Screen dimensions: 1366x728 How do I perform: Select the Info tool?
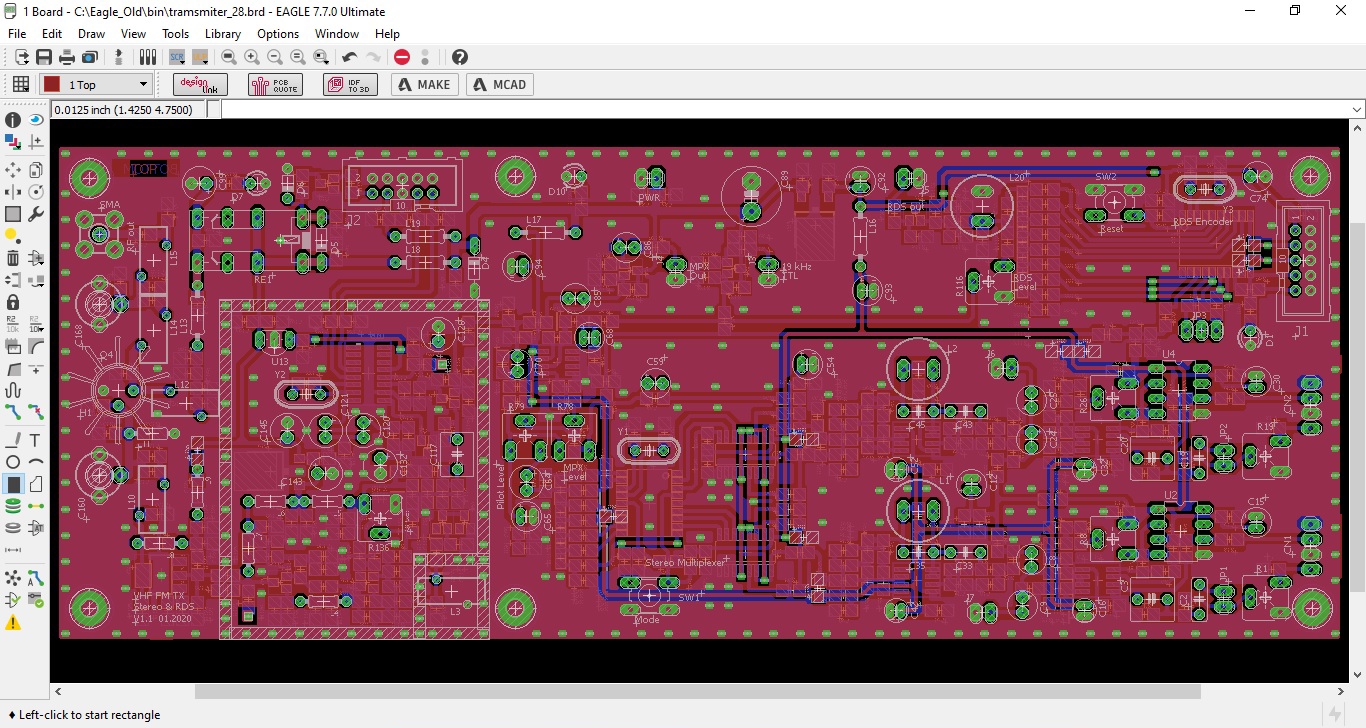tap(13, 120)
